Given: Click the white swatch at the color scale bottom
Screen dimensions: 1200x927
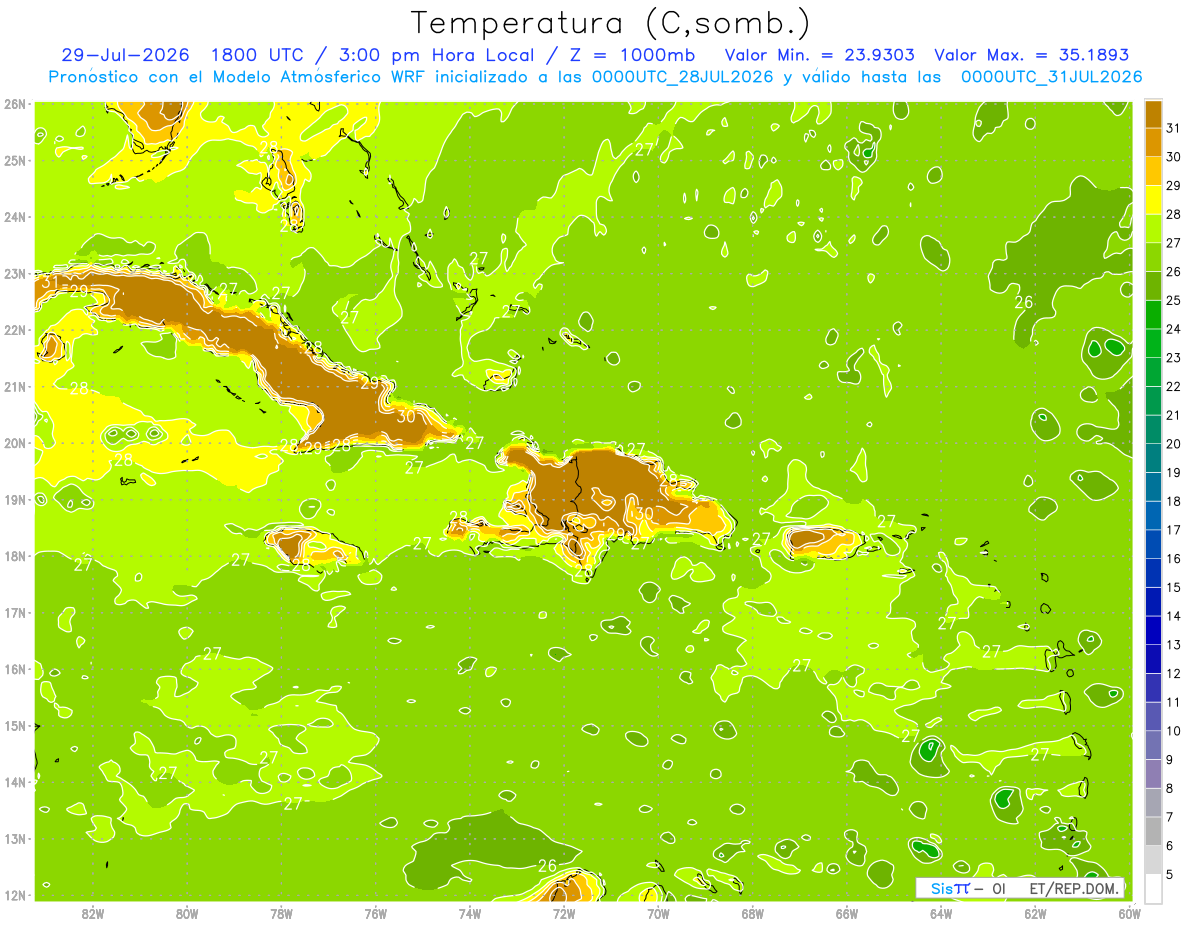Looking at the screenshot, I should click(1154, 888).
